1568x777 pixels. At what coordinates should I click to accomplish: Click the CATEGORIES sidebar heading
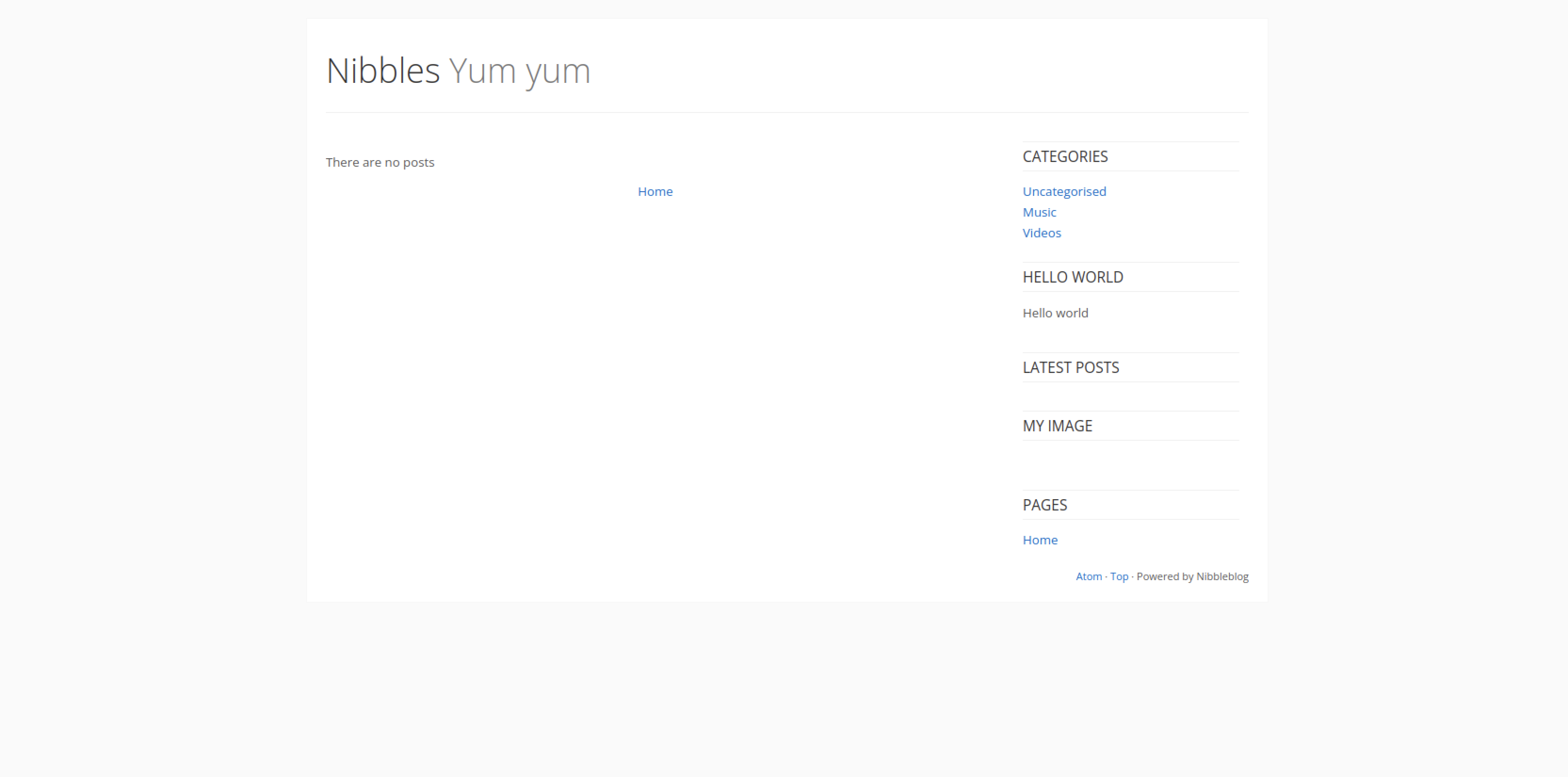1065,156
